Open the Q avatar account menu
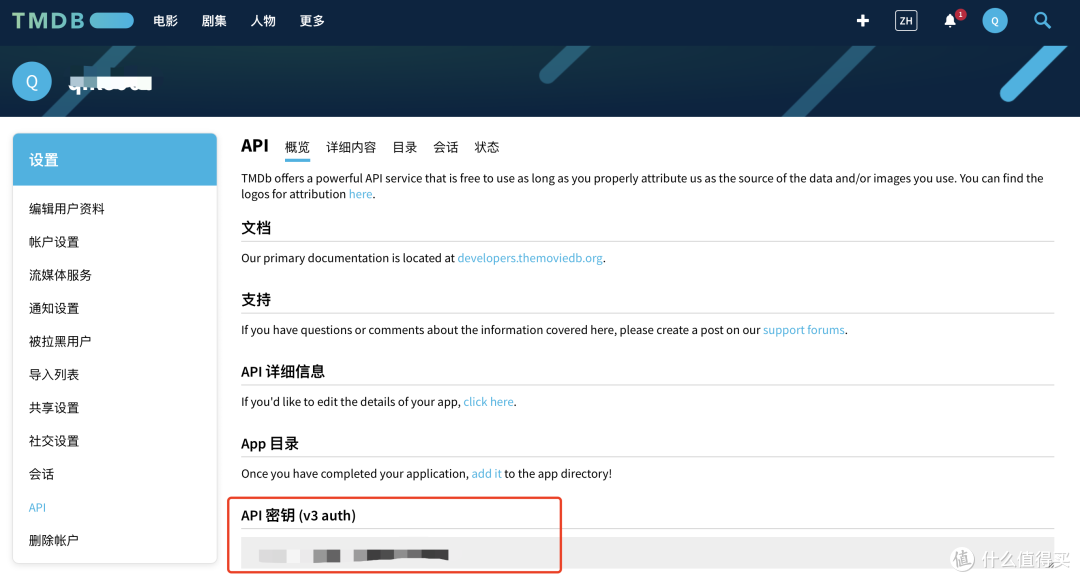This screenshot has height=582, width=1080. pos(994,20)
